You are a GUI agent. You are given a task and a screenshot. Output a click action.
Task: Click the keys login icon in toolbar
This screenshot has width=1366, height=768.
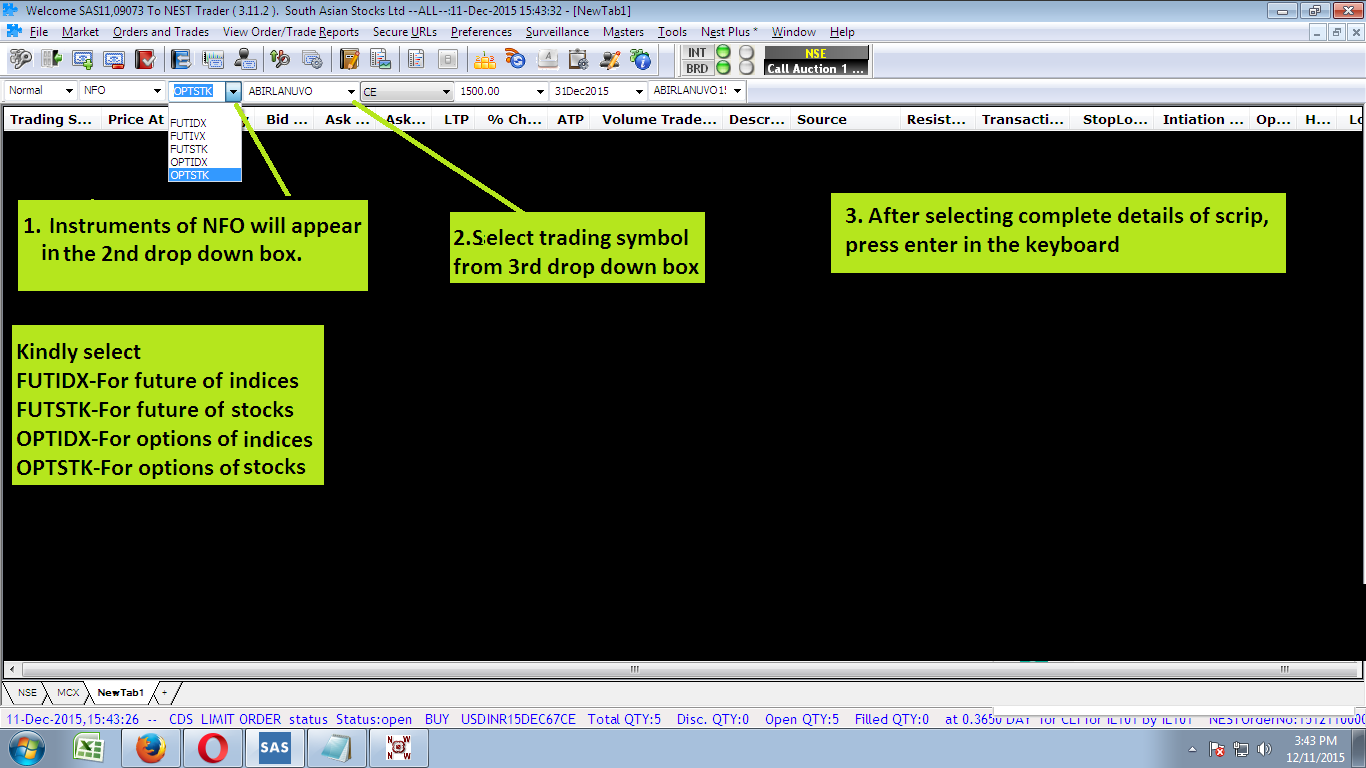pos(20,59)
